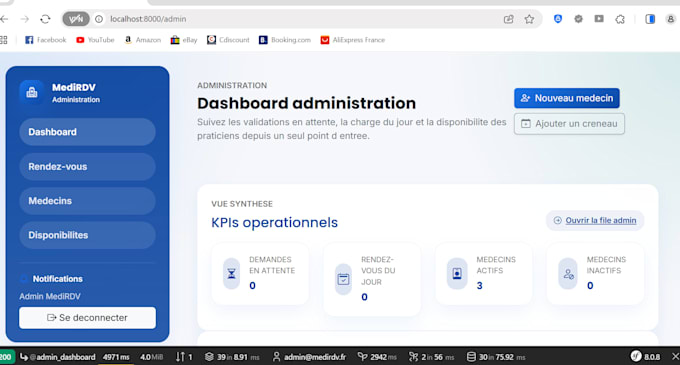Open the Amazon bookmark
Image resolution: width=680 pixels, height=365 pixels.
point(142,40)
